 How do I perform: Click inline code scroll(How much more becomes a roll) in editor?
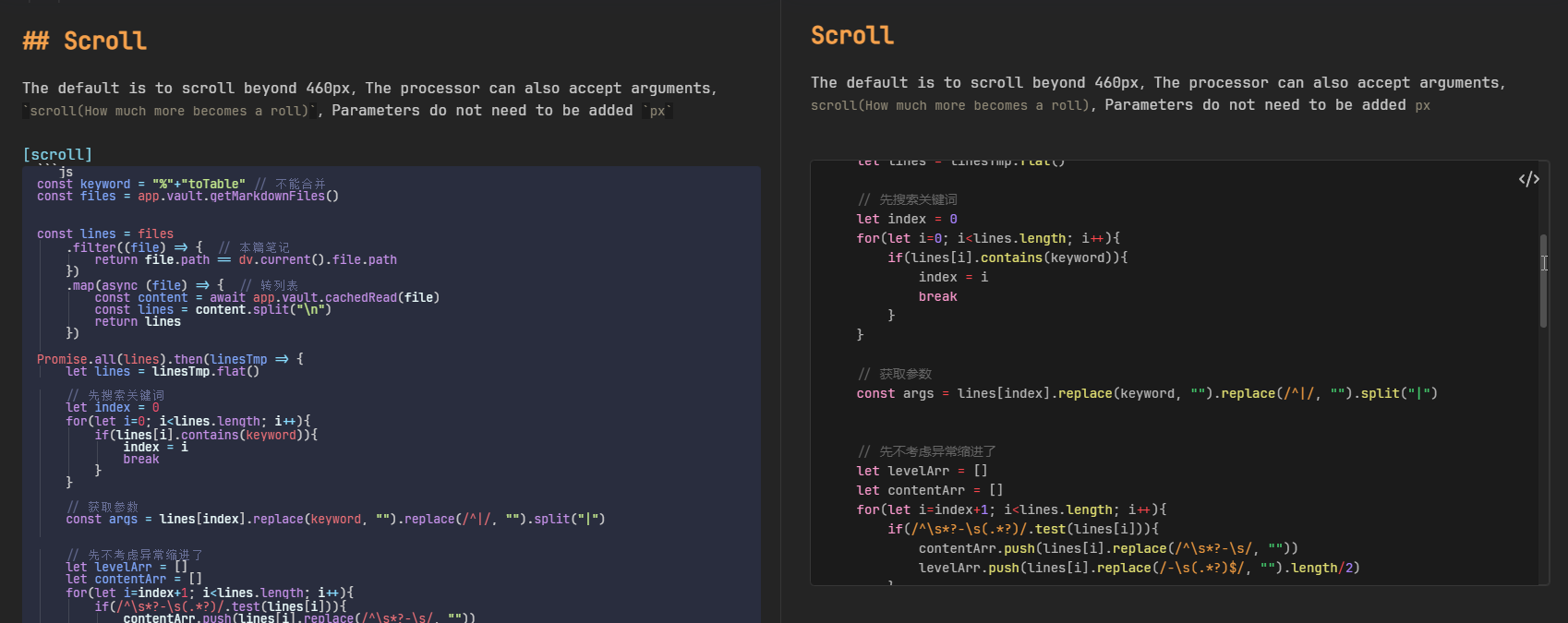169,111
